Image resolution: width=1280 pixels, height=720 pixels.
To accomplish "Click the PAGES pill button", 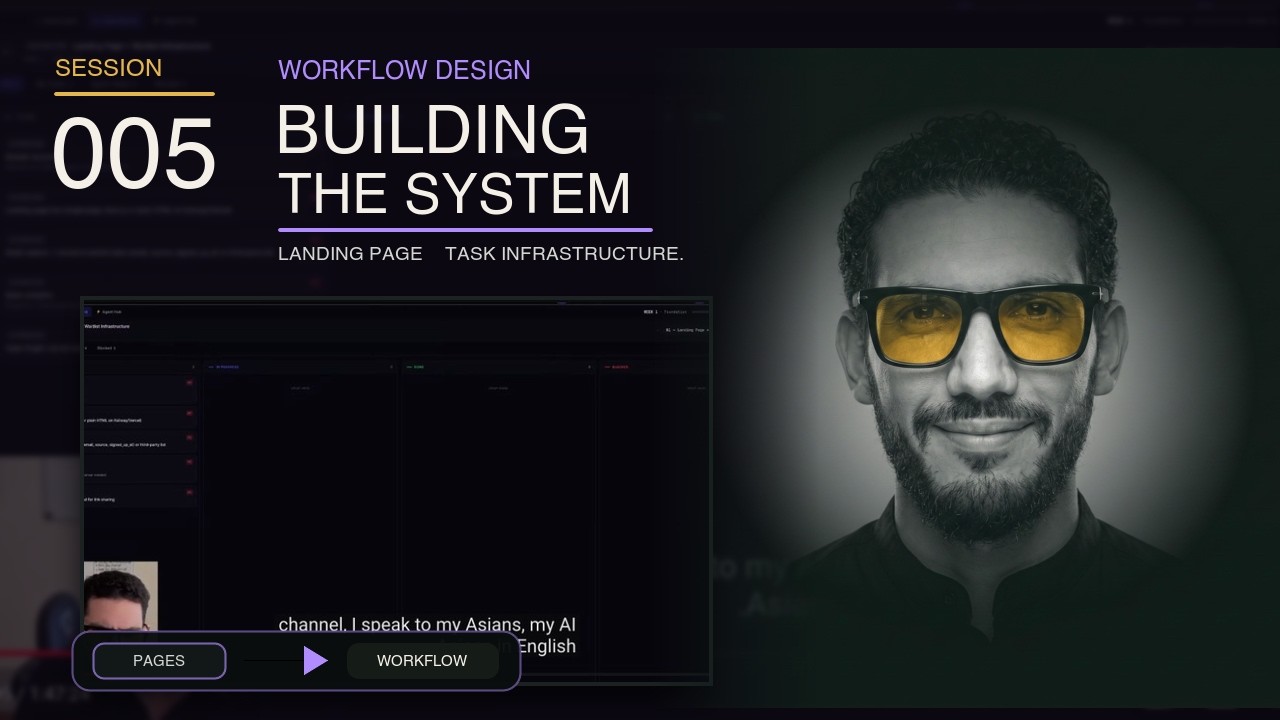I will click(x=159, y=661).
